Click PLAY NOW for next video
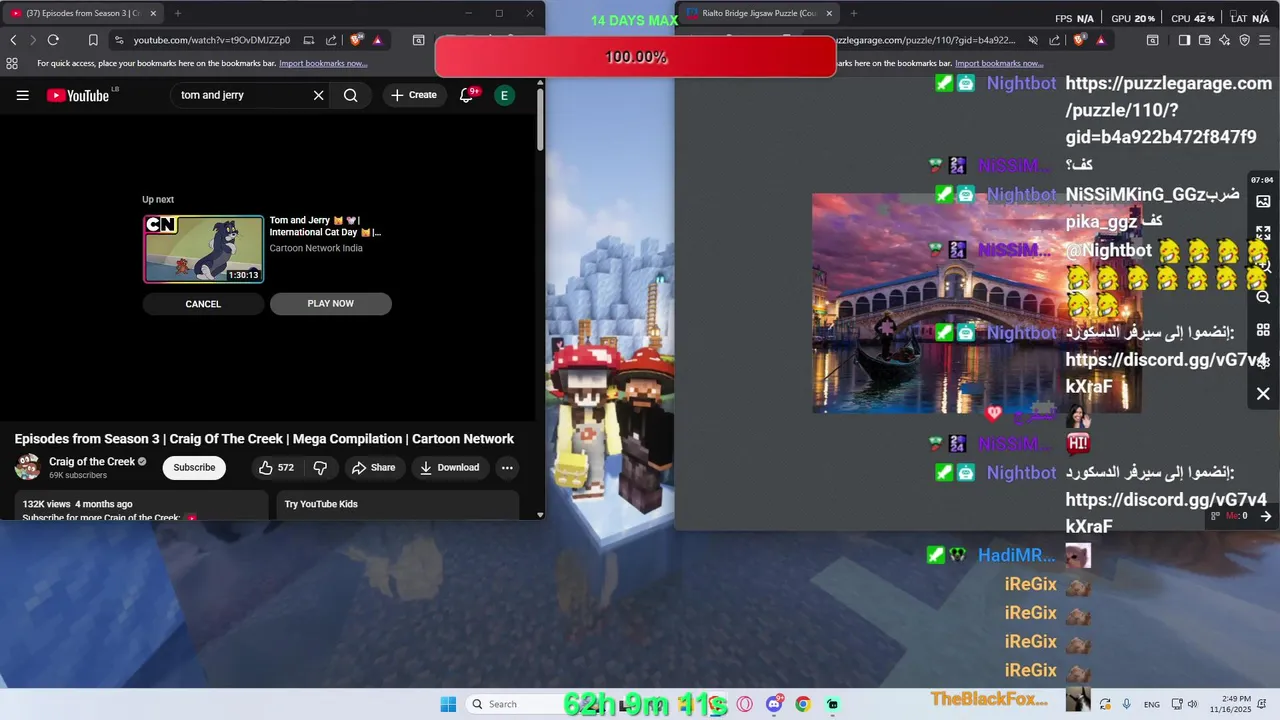The image size is (1280, 720). click(x=331, y=304)
